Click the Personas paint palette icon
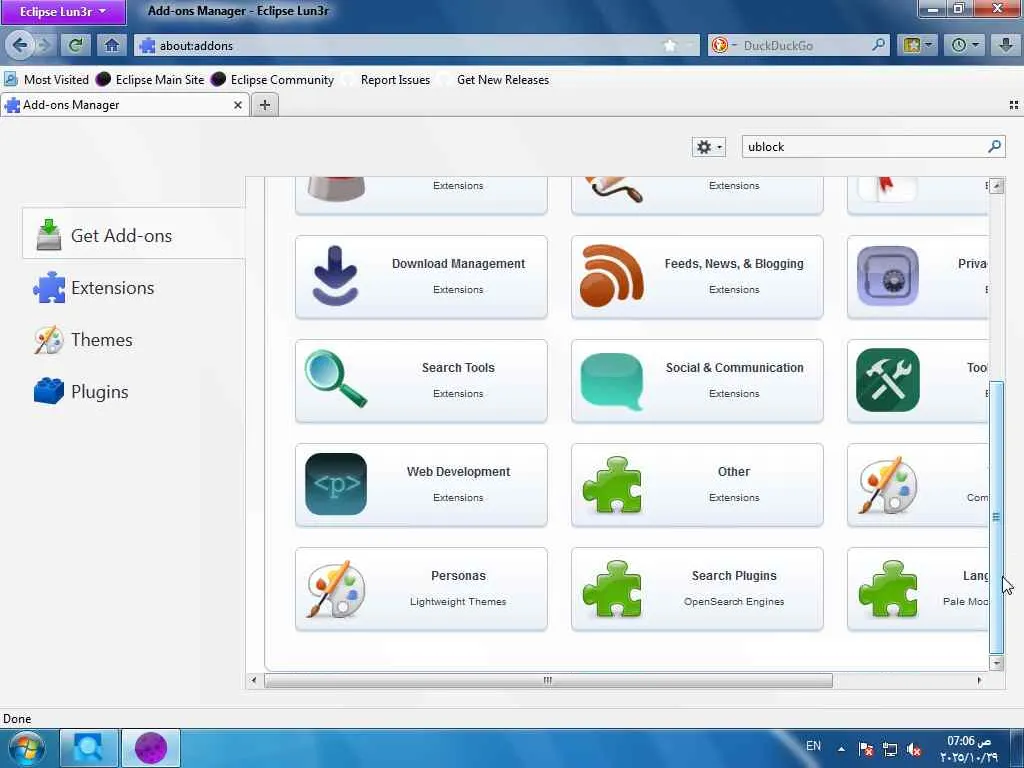1024x768 pixels. (335, 588)
